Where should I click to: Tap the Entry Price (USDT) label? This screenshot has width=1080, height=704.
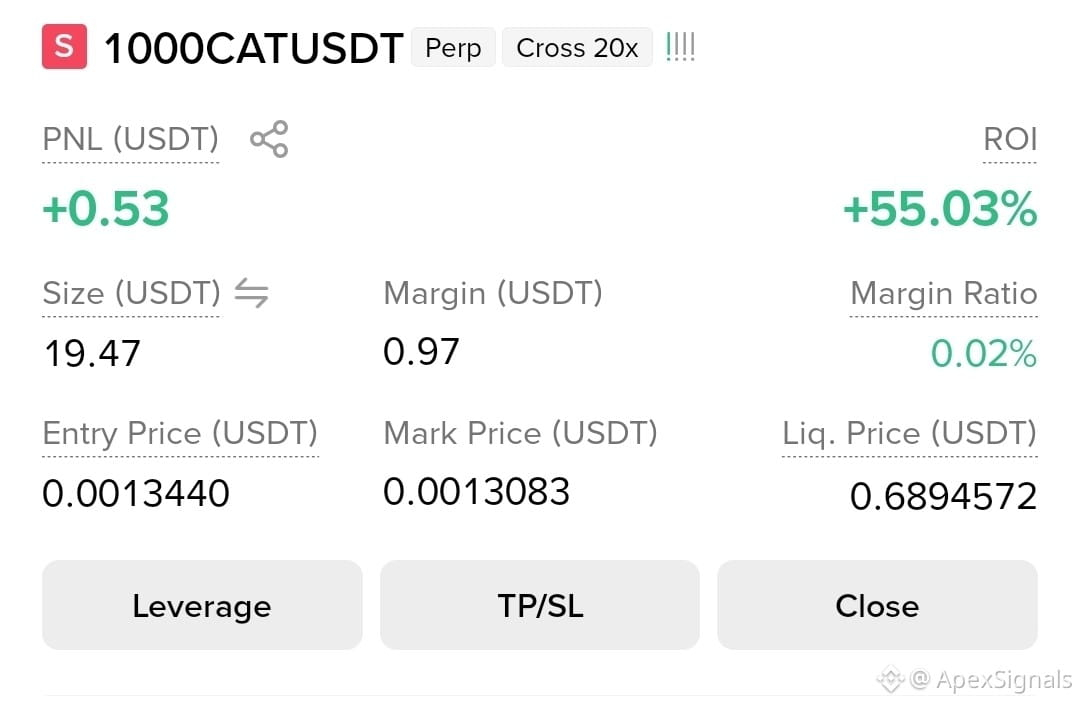(180, 433)
